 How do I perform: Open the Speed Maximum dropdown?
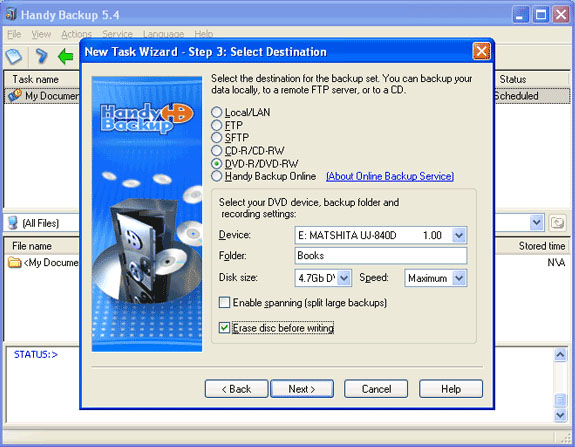coord(459,278)
